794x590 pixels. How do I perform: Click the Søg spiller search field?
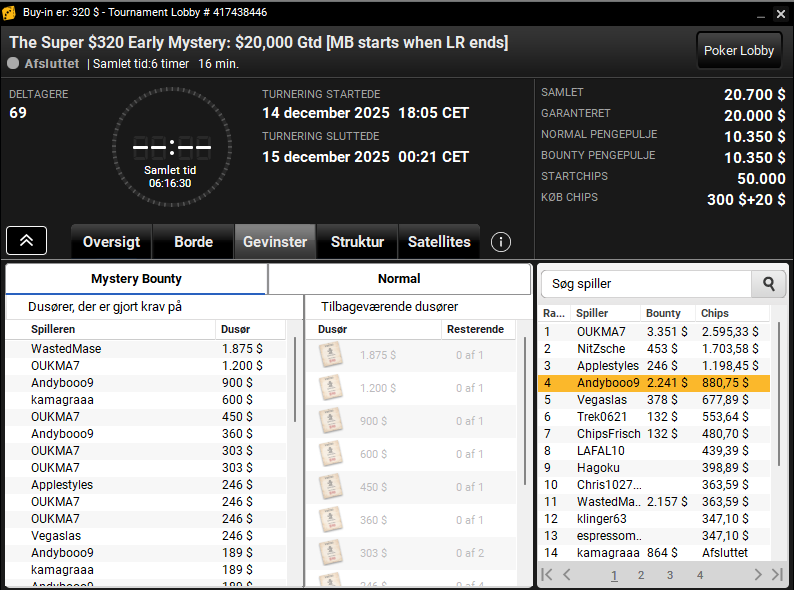coord(646,284)
